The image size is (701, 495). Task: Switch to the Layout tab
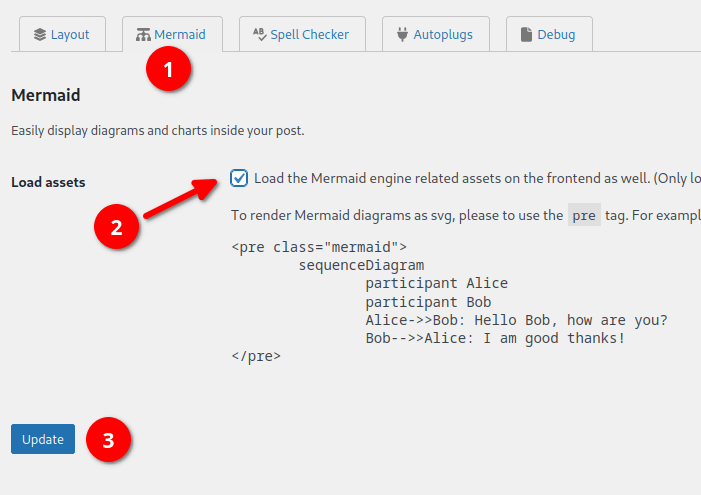pos(62,34)
